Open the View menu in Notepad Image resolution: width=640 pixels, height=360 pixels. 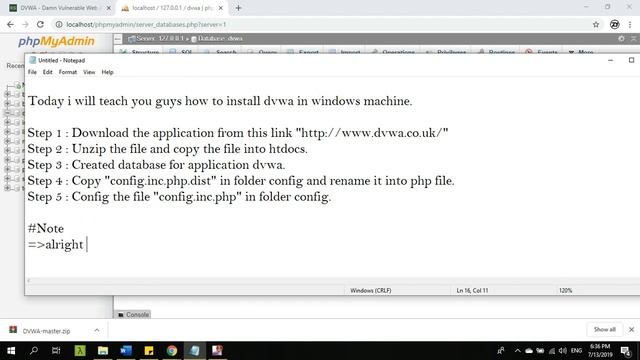tap(89, 72)
